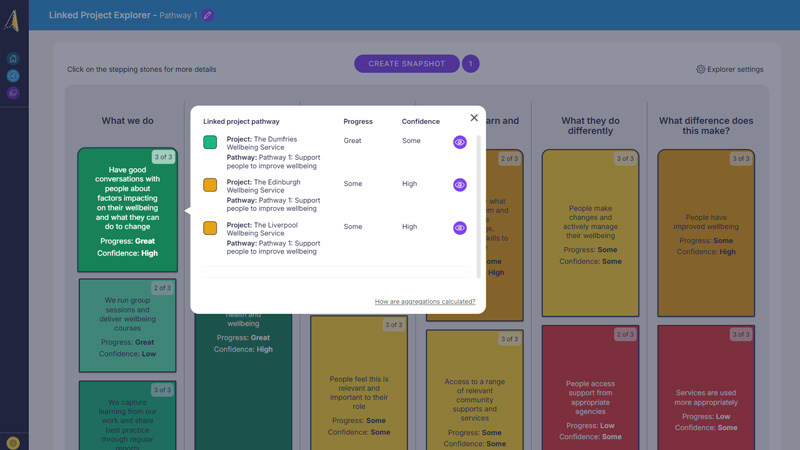Click the green Dumfries project colour swatch
800x450 pixels.
tap(210, 142)
